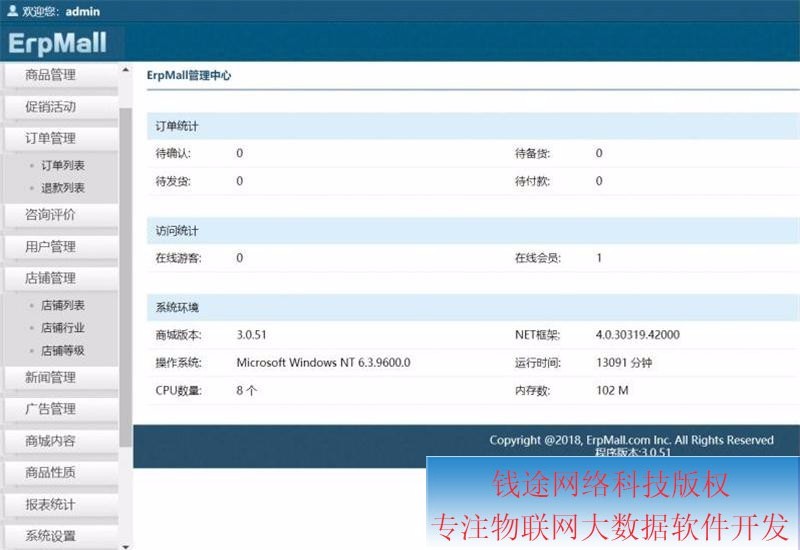Open the 报表统计 menu section
The height and width of the screenshot is (550, 800).
point(61,505)
